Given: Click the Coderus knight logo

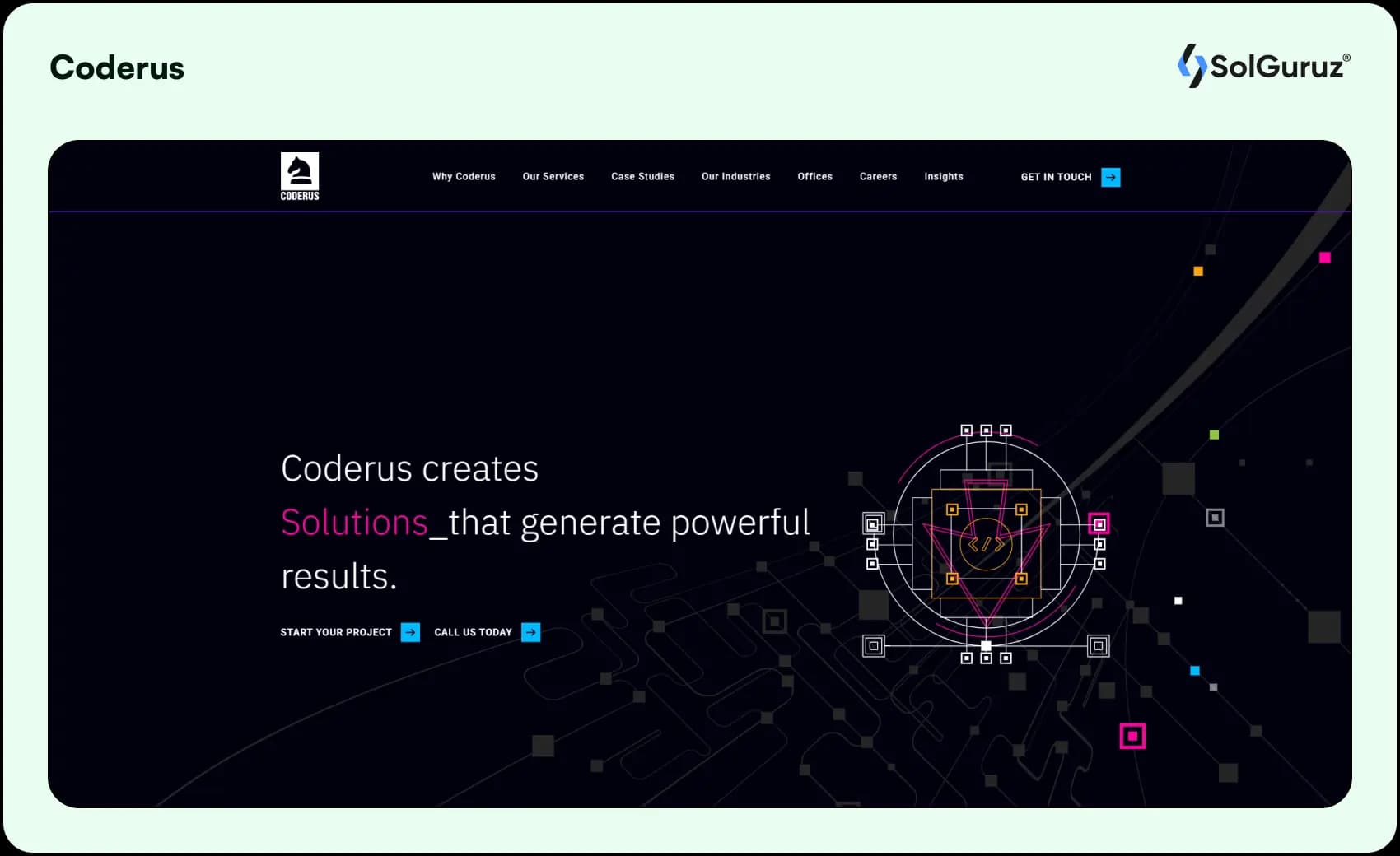Looking at the screenshot, I should pos(300,176).
